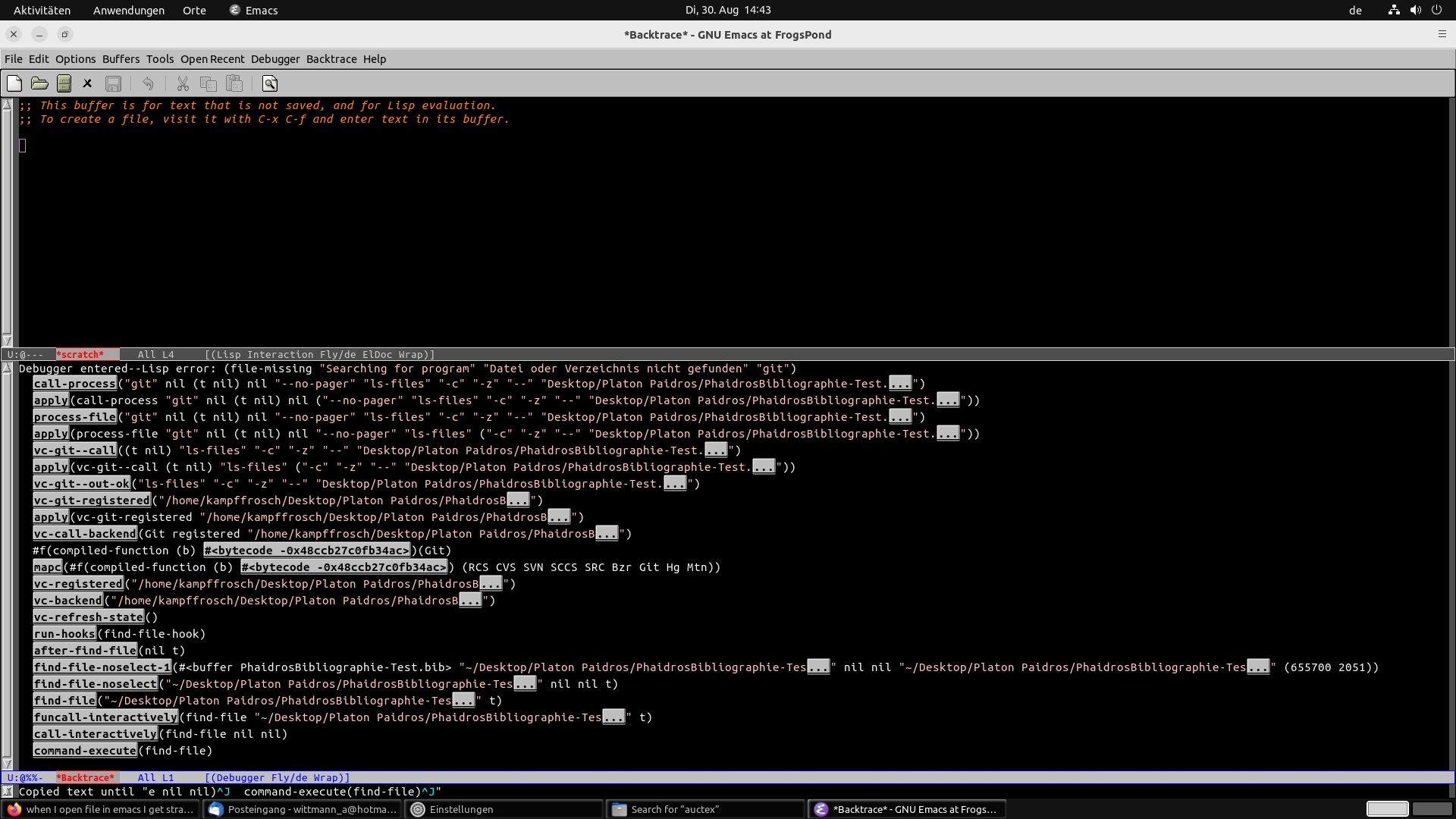Click the *Backtrace* buffer name in mode line
Image resolution: width=1456 pixels, height=819 pixels.
(86, 778)
